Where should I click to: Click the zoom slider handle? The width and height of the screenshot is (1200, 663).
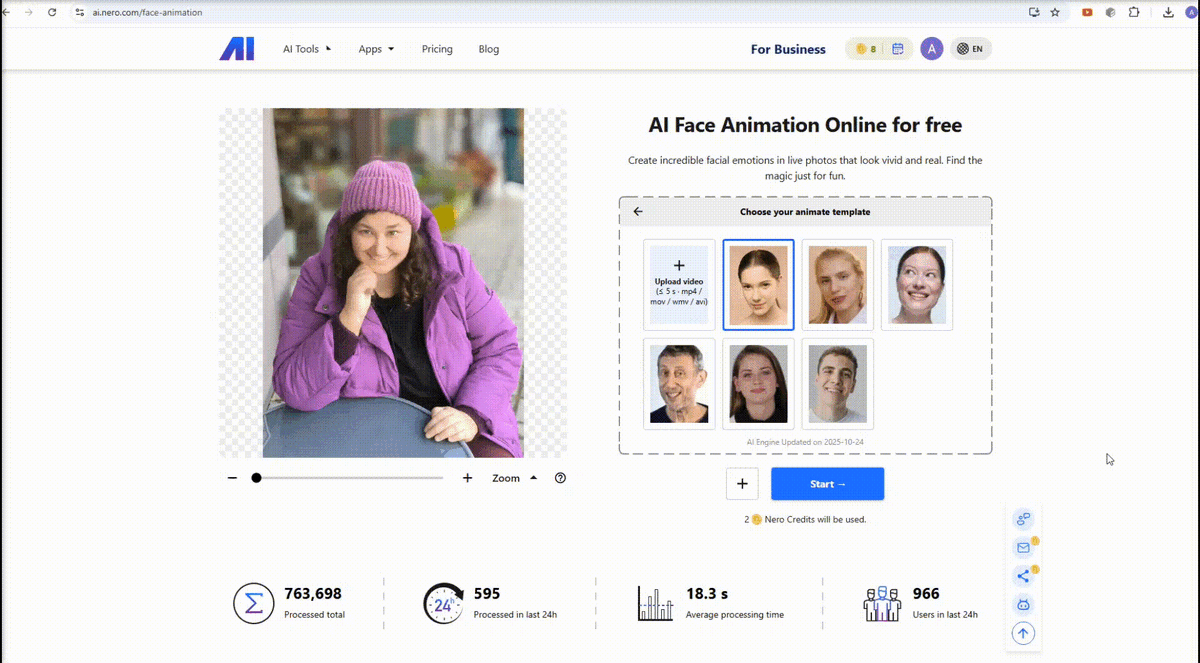pos(256,478)
